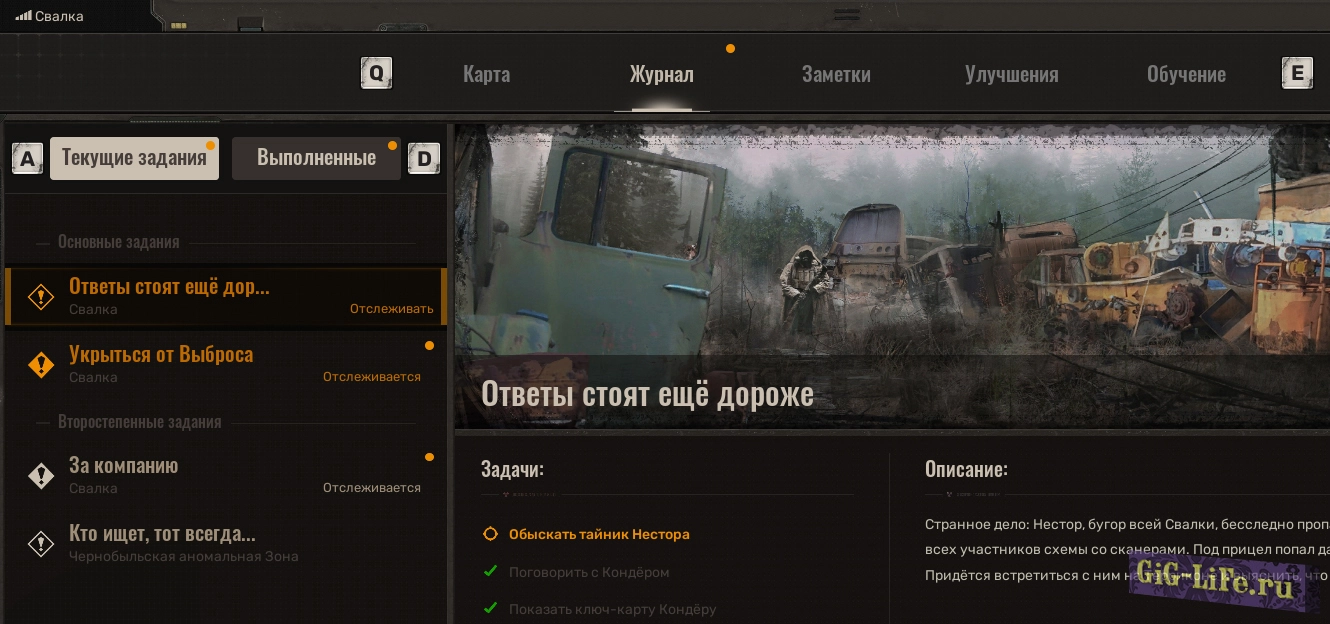Click the quest banner image with stalker
Screen dimensions: 1330x624
890,260
